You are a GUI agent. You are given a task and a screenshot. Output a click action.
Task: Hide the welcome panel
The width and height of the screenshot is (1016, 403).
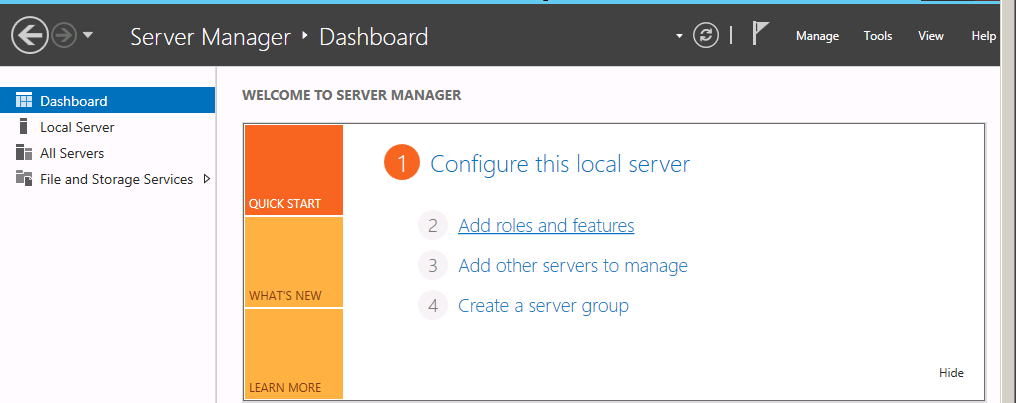pyautogui.click(x=951, y=373)
